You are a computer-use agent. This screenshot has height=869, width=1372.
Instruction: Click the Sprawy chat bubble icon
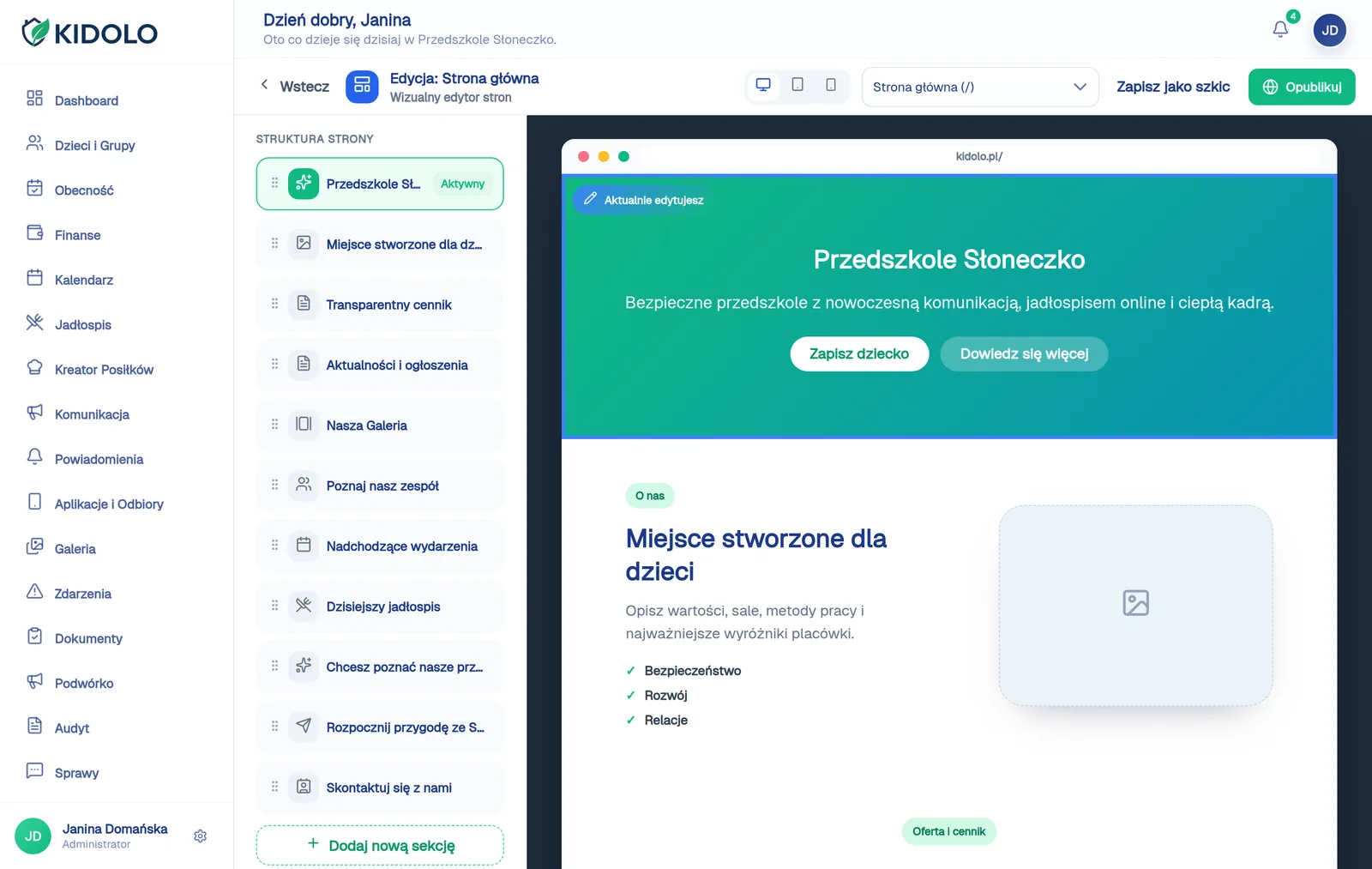(x=34, y=771)
